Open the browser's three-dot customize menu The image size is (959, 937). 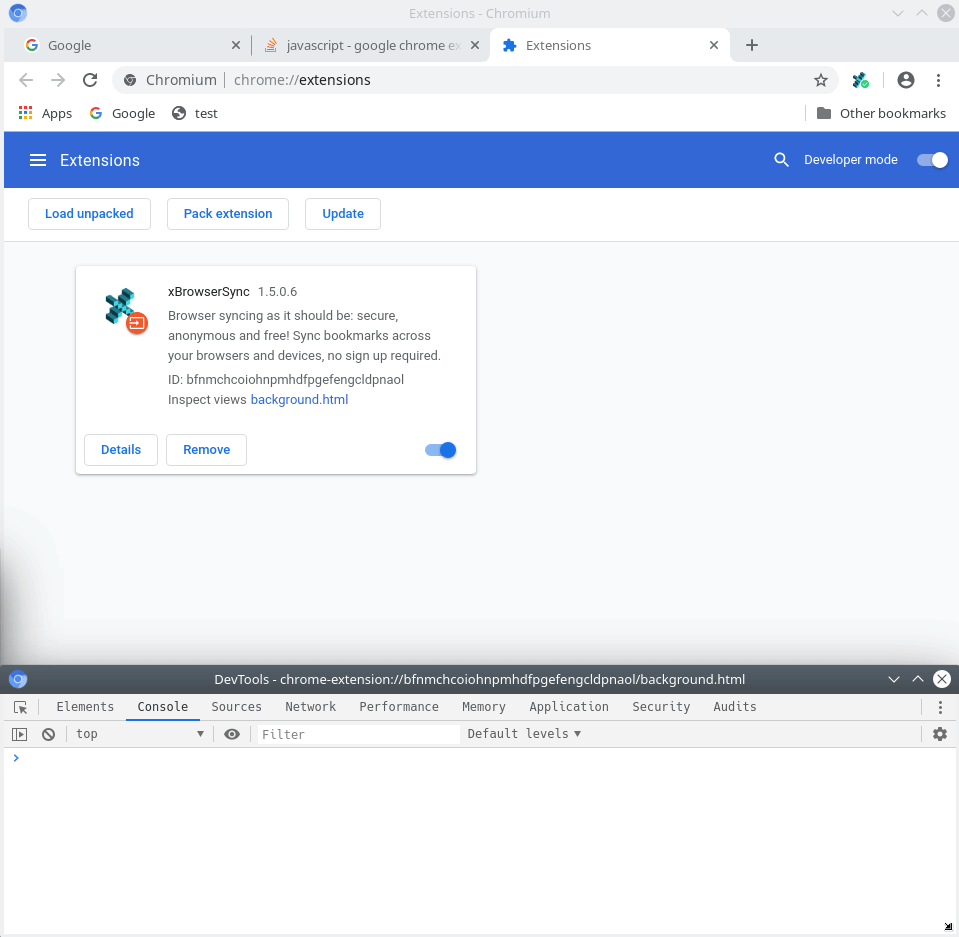point(938,80)
